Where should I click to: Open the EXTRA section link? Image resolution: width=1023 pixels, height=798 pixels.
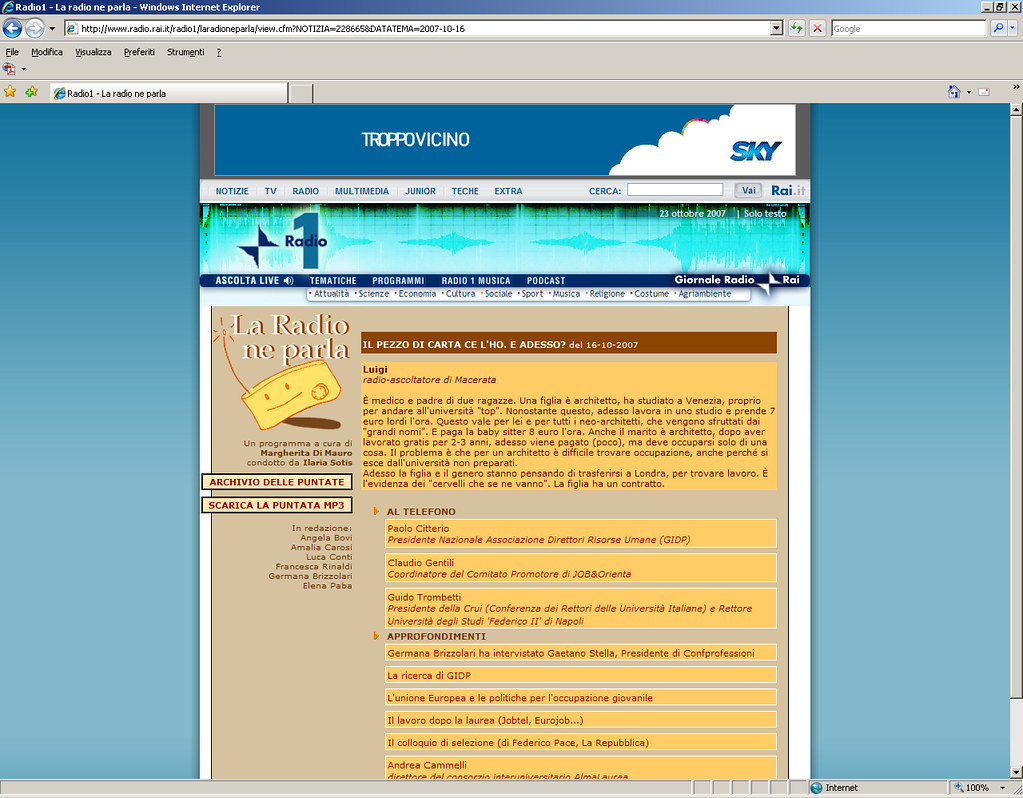click(x=508, y=191)
